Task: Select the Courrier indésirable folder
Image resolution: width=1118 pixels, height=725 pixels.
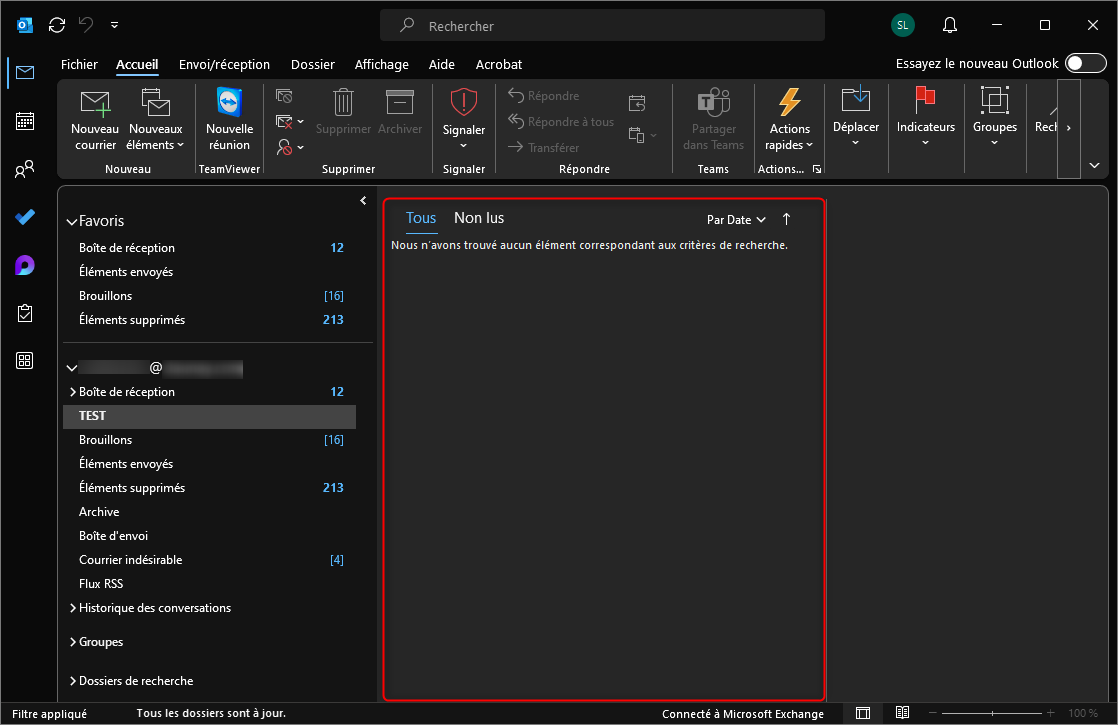Action: point(130,560)
